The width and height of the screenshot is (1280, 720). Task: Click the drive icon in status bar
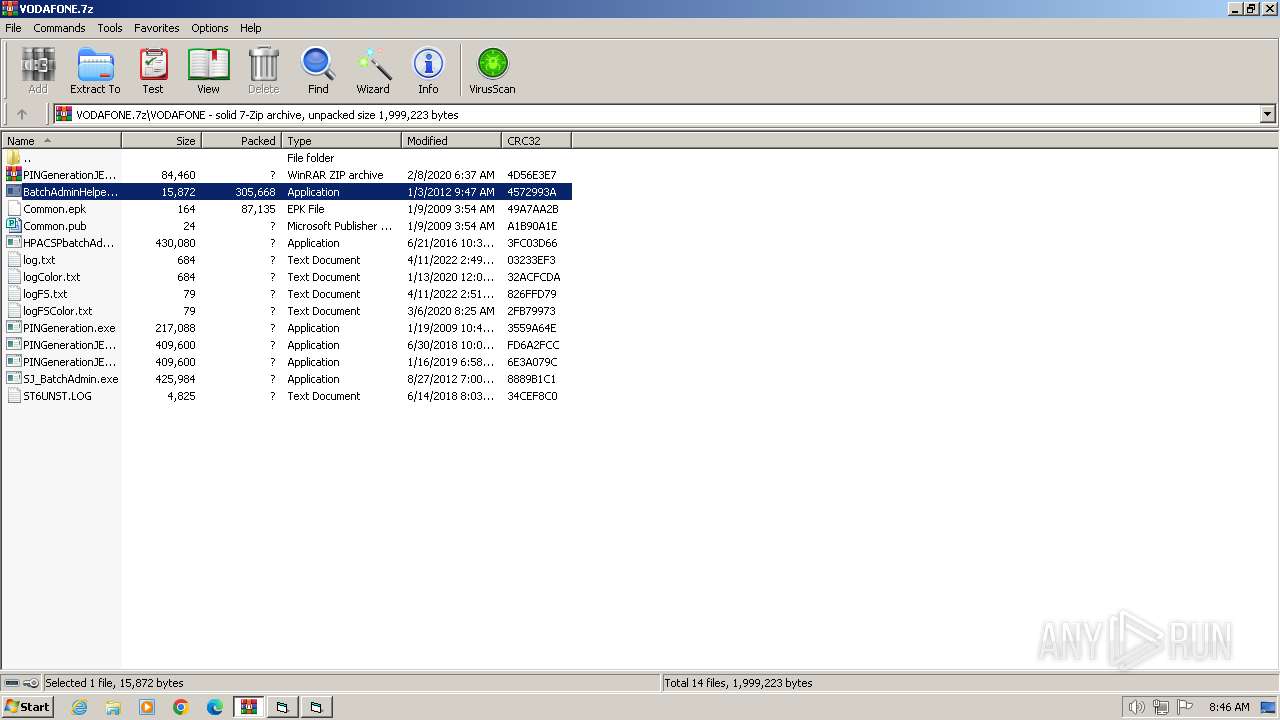tap(13, 683)
